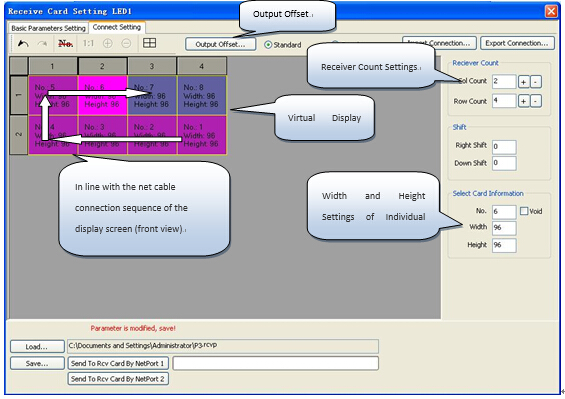Click the Save... button

click(x=37, y=363)
